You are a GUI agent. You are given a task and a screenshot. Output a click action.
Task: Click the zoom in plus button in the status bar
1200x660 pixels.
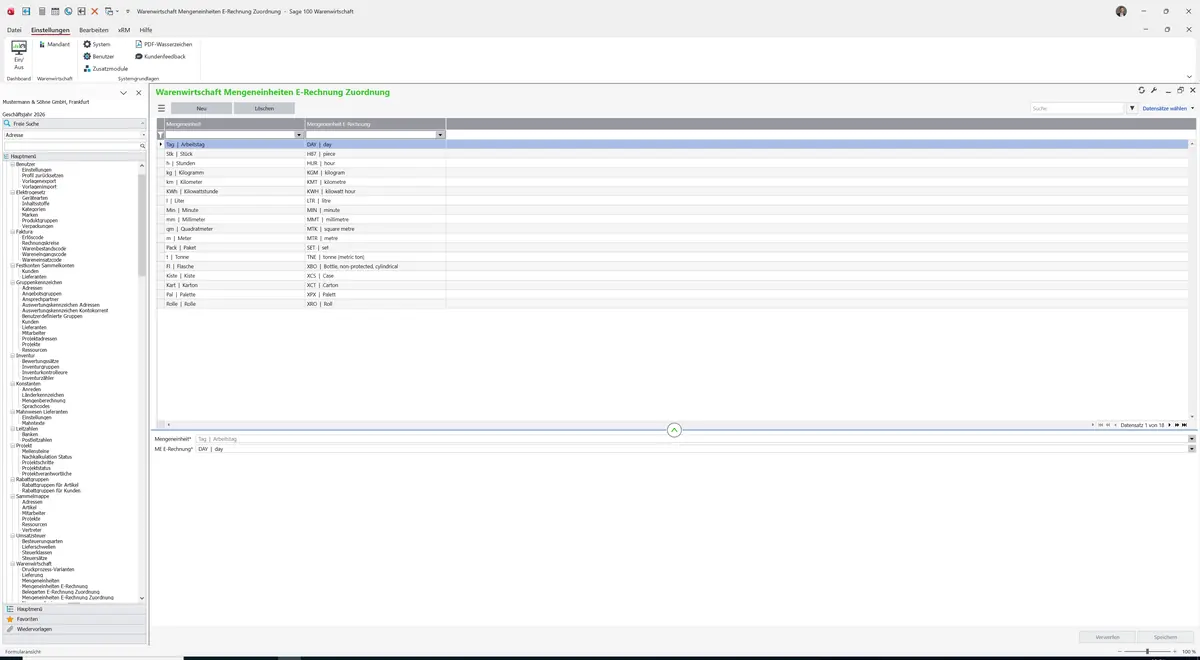click(x=1173, y=652)
